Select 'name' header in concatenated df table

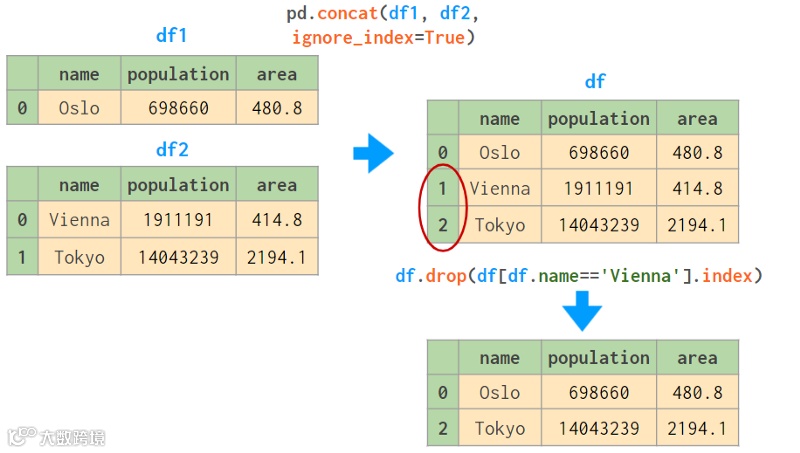[499, 118]
